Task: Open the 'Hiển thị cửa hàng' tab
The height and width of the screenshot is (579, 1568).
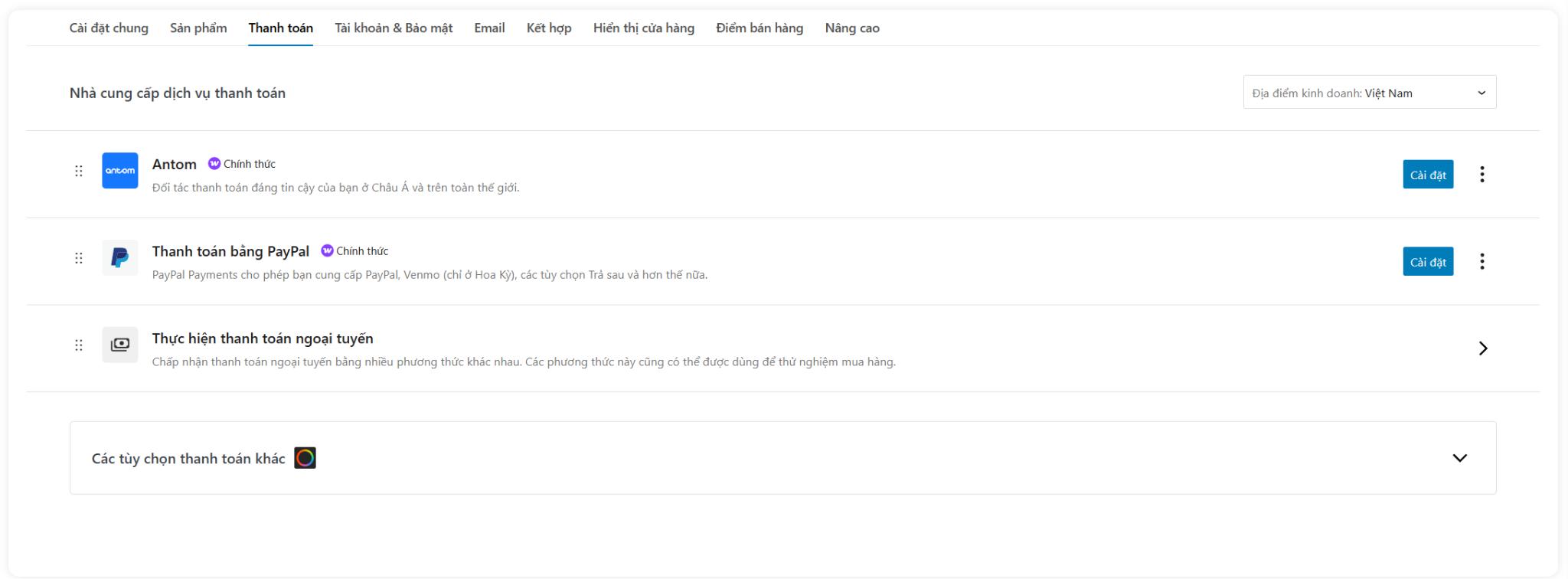Action: 643,28
